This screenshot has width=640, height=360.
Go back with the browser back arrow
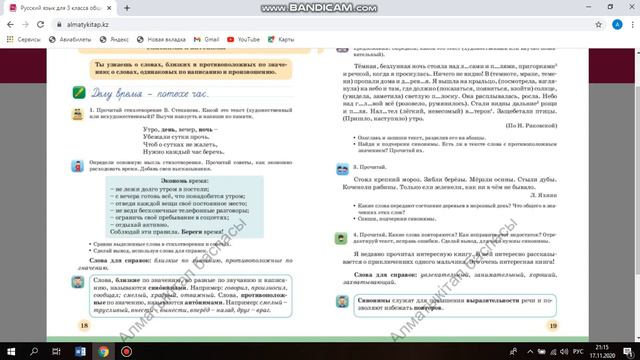click(10, 24)
